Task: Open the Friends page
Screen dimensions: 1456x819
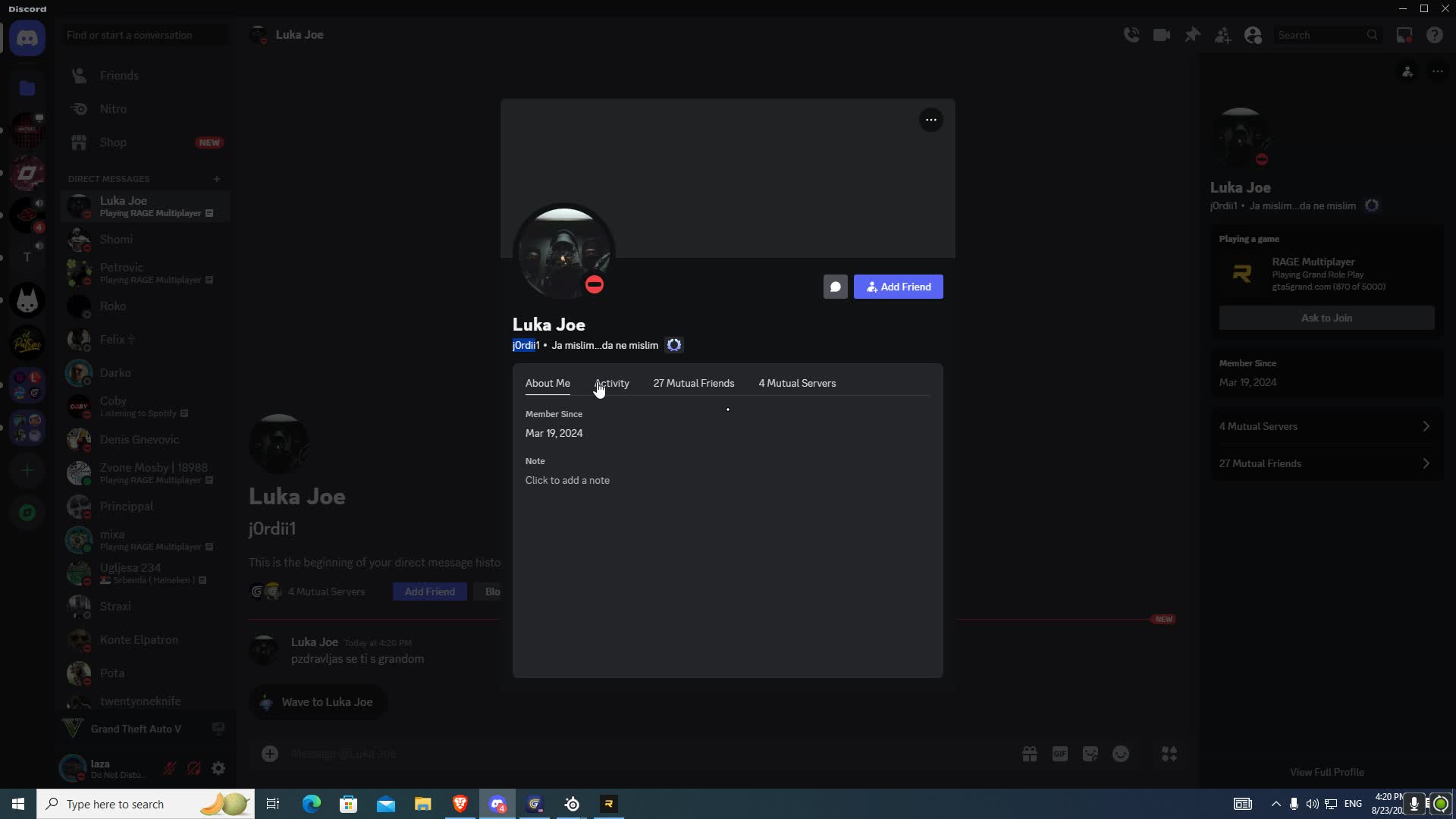Action: click(x=146, y=76)
